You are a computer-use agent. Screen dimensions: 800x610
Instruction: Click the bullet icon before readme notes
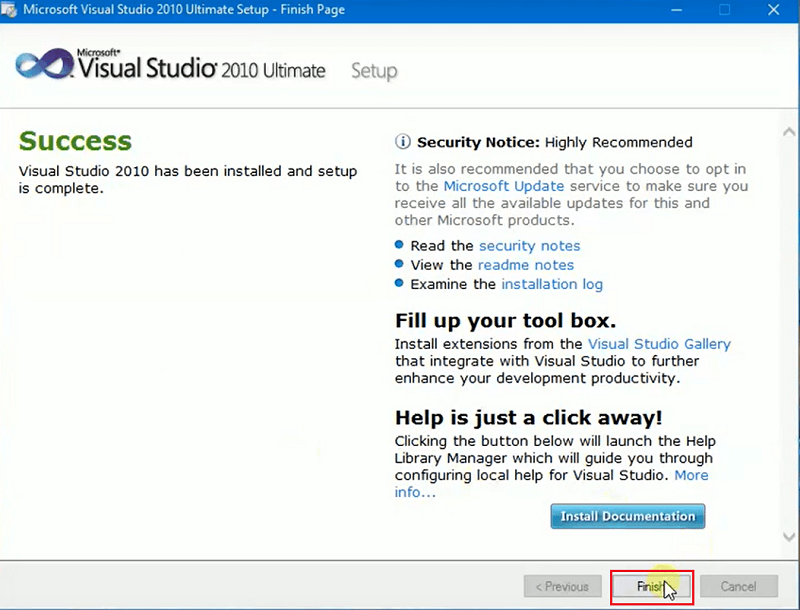pyautogui.click(x=398, y=265)
